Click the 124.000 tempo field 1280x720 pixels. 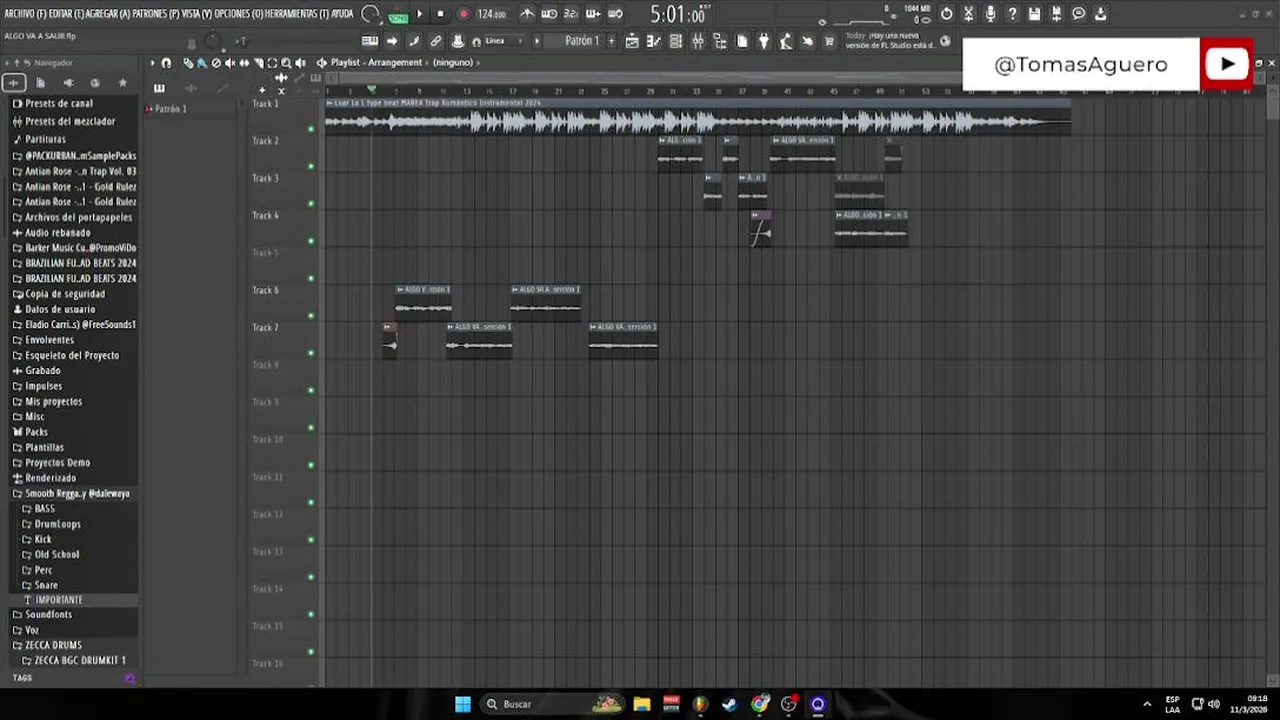491,14
